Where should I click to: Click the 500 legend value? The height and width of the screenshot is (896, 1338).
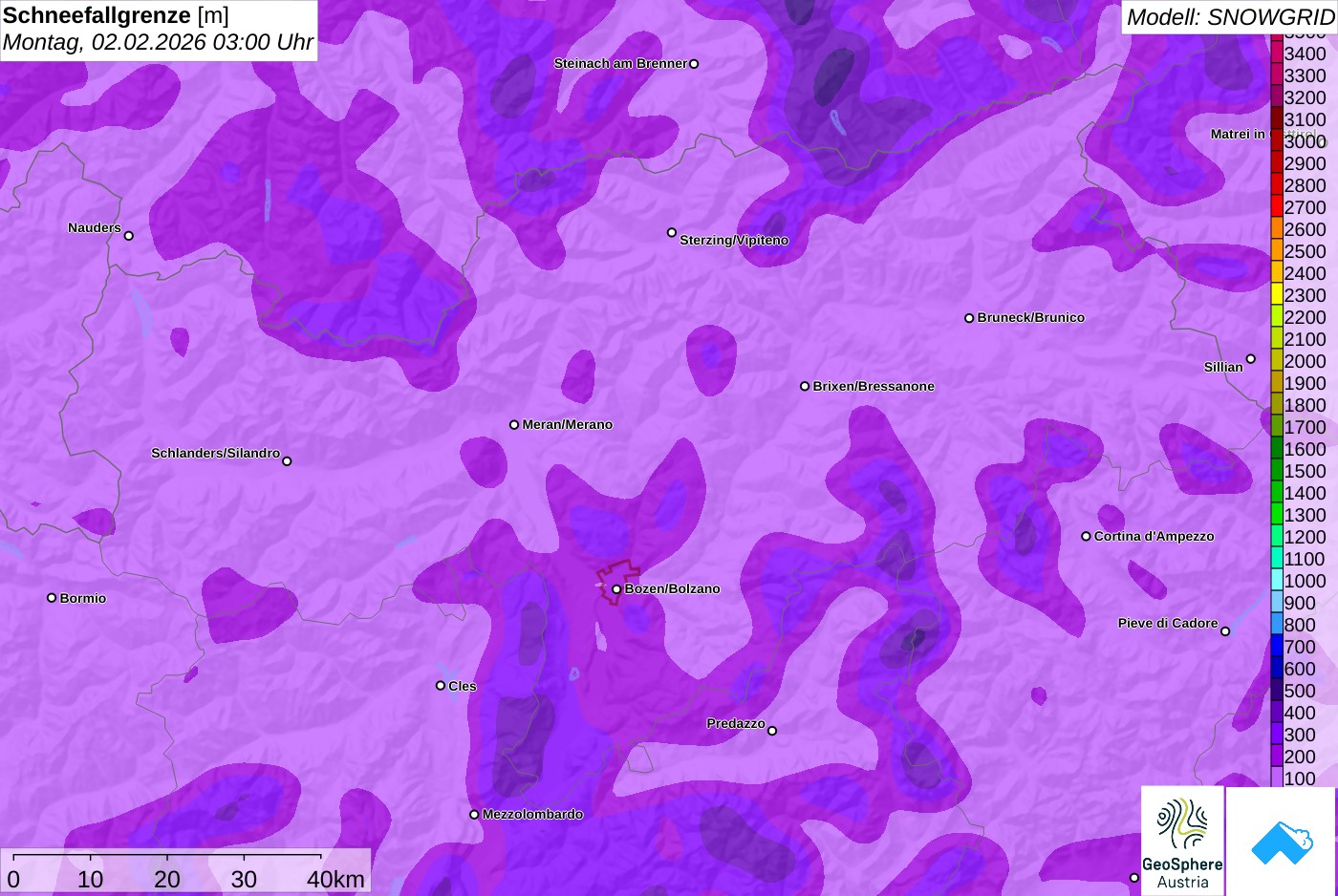coord(1301,691)
